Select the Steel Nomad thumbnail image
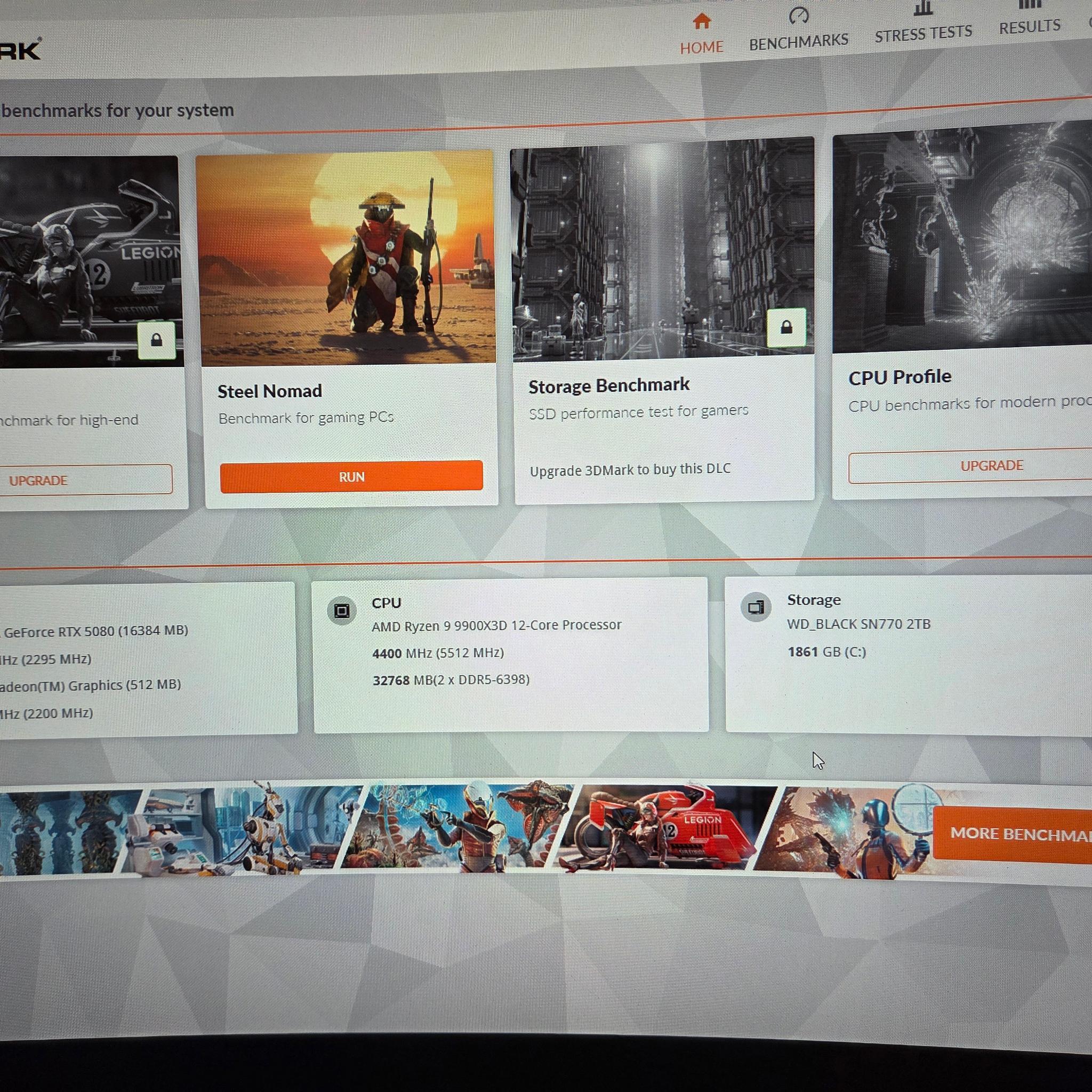Screen dimensions: 1092x1092 (x=346, y=258)
